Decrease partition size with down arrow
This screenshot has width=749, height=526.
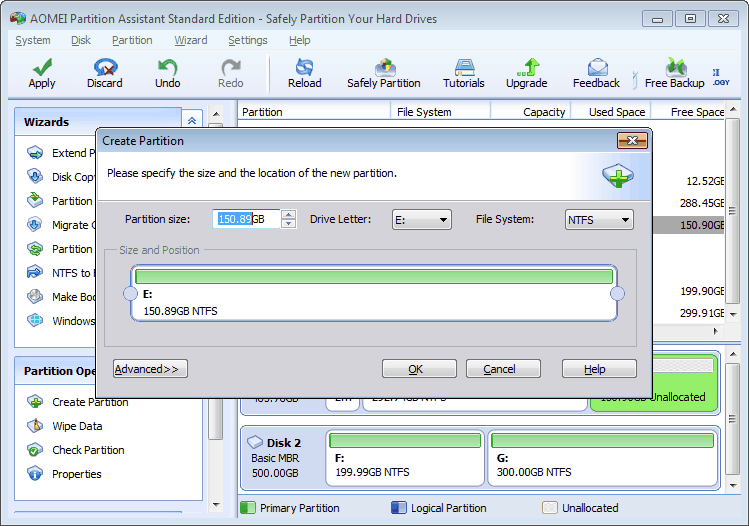pyautogui.click(x=288, y=224)
